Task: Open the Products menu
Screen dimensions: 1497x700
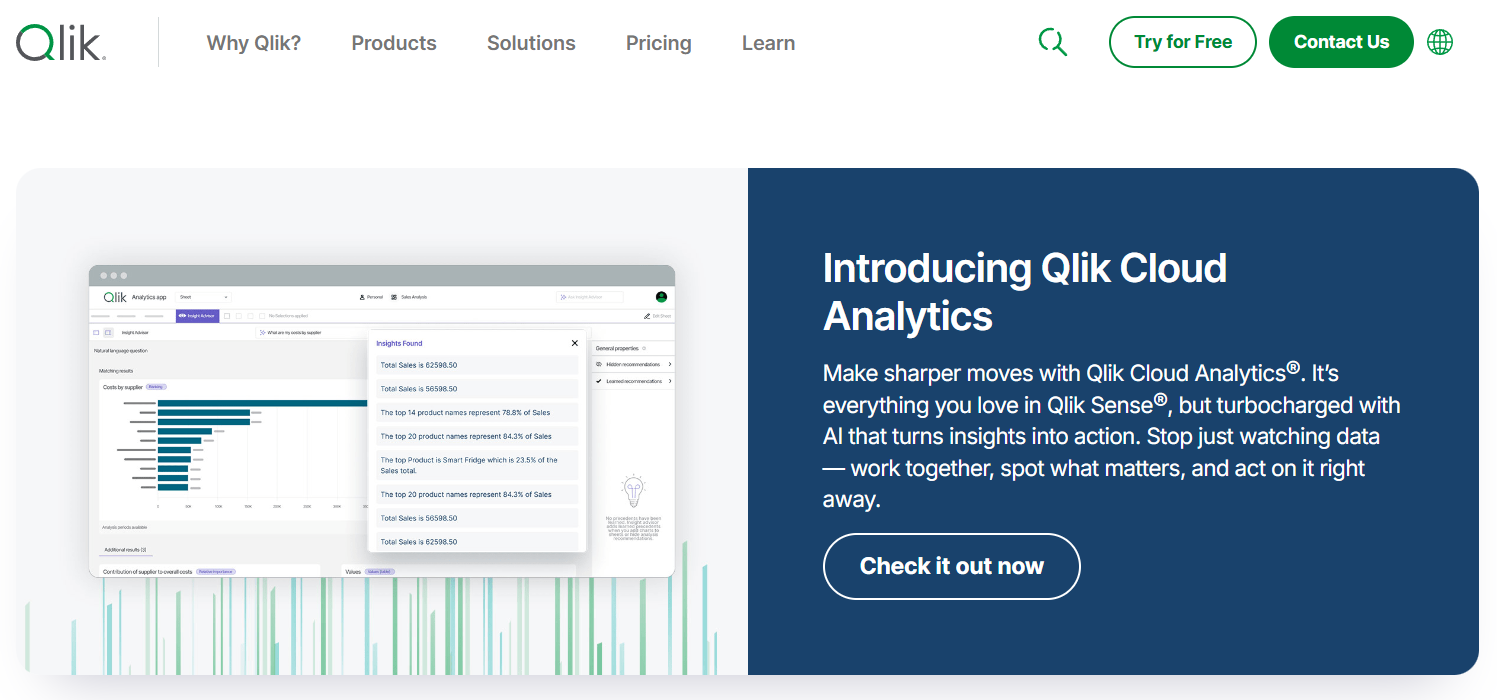Action: [394, 43]
